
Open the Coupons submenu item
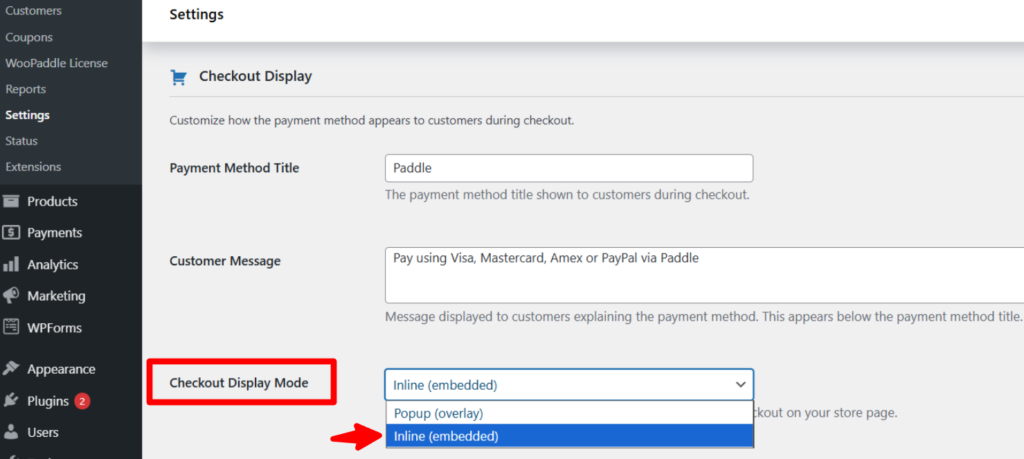tap(29, 37)
